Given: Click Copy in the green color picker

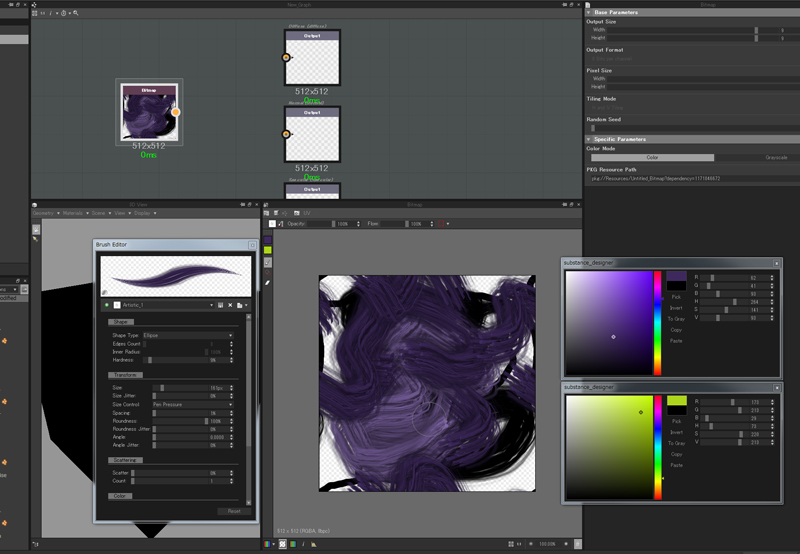Looking at the screenshot, I should click(677, 454).
